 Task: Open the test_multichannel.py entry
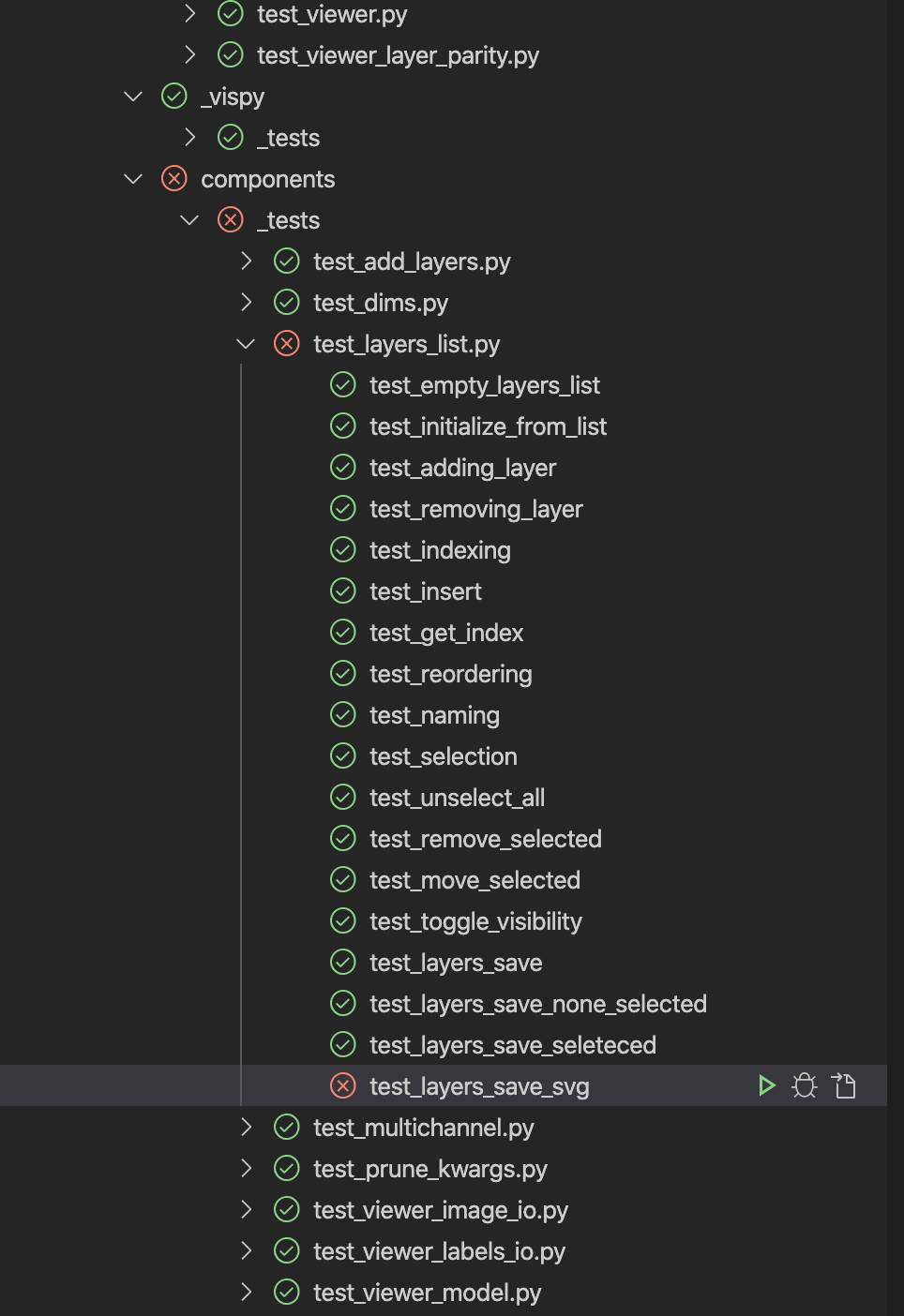tap(423, 1127)
